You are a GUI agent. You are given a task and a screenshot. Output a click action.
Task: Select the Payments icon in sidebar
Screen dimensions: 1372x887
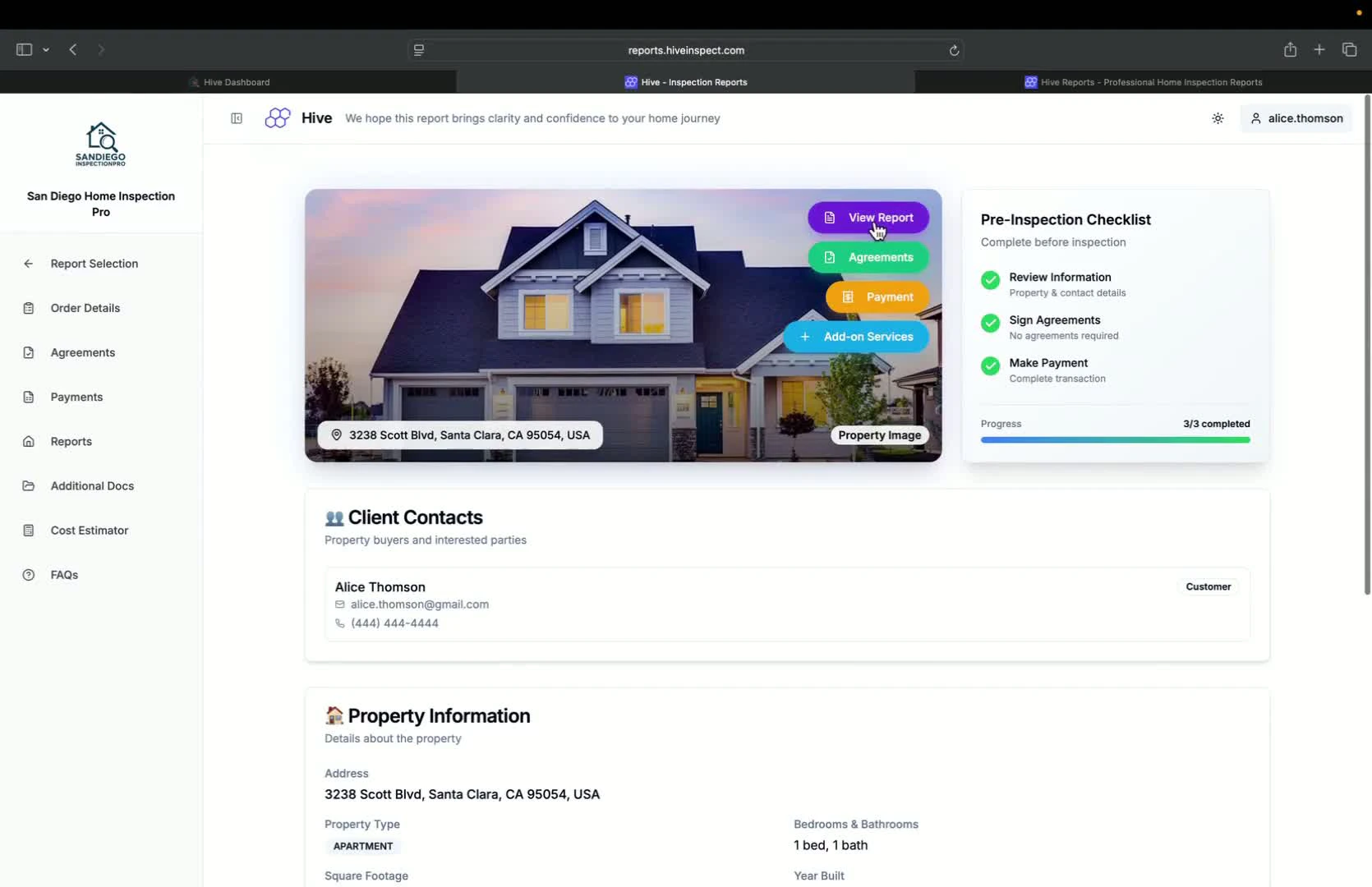[x=29, y=397]
